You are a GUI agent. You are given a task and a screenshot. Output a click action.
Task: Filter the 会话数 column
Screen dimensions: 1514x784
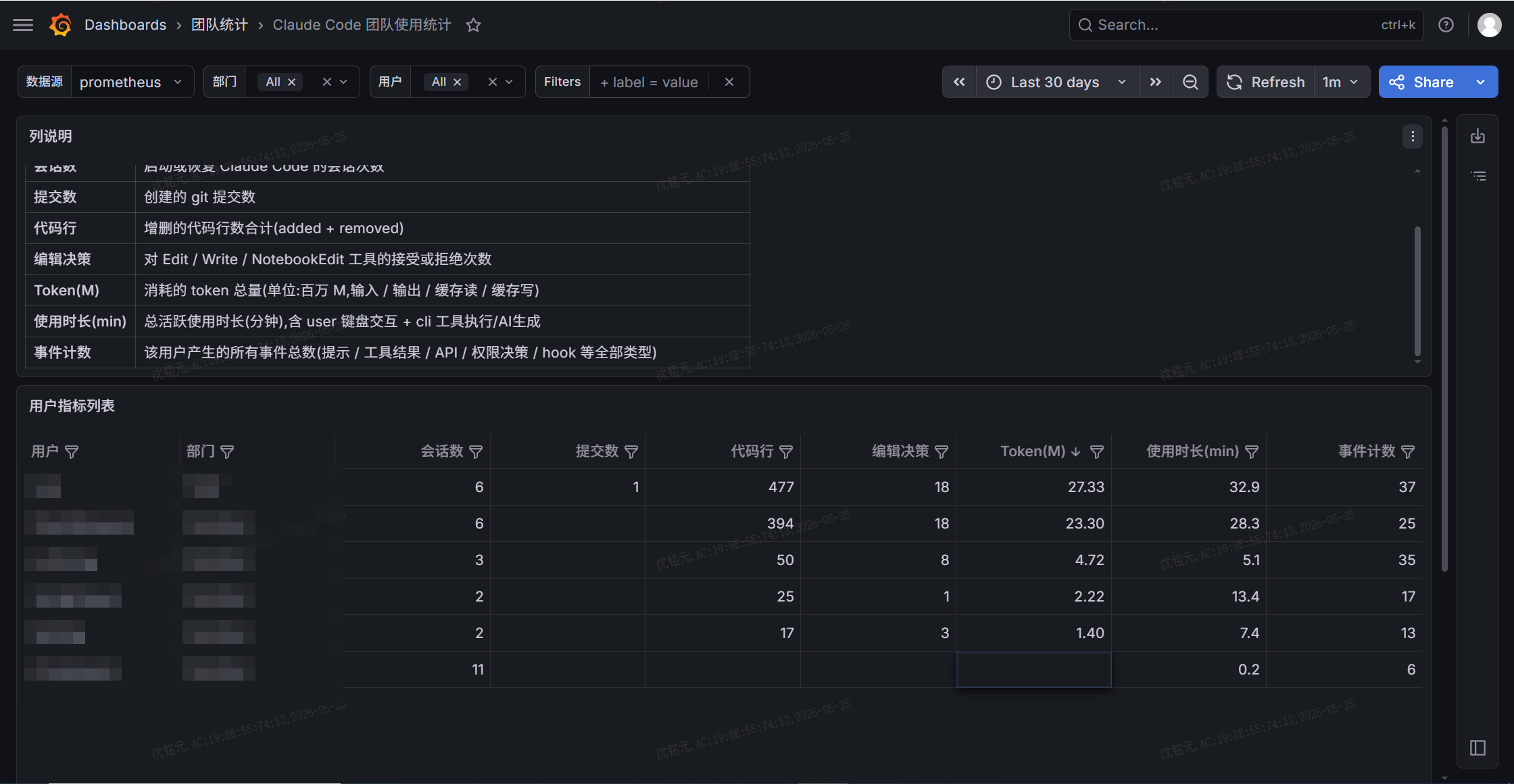(x=476, y=451)
